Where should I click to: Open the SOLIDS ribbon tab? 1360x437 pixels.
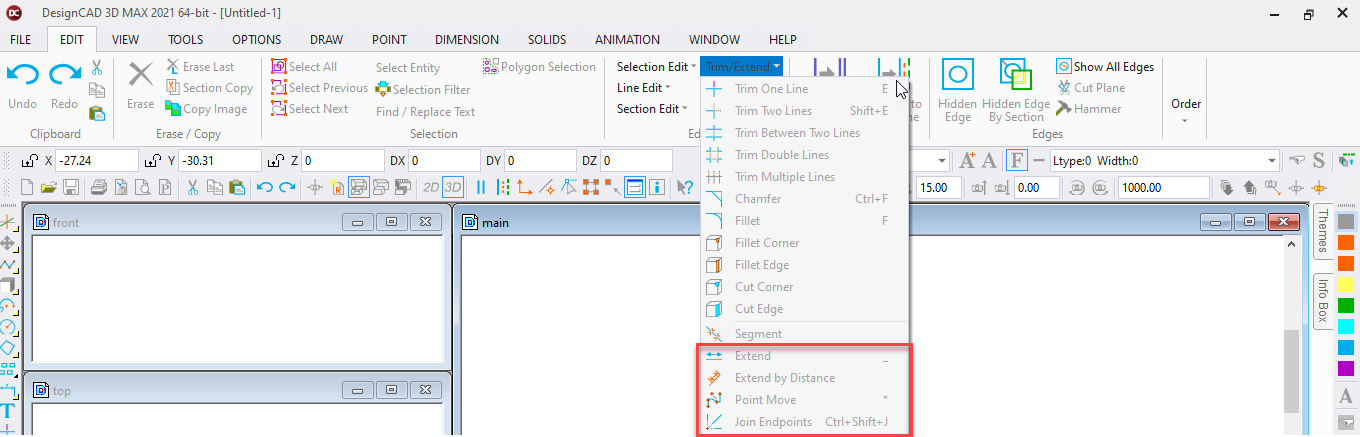tap(547, 40)
